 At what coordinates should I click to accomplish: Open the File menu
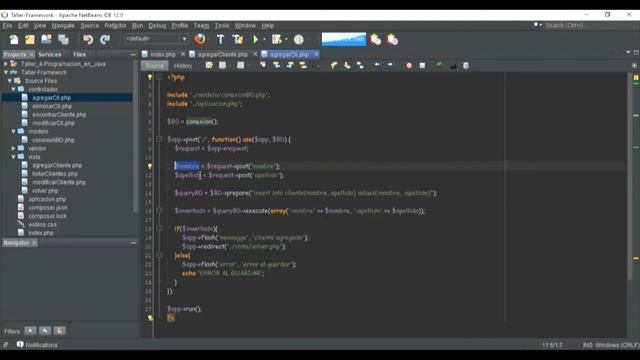point(7,25)
